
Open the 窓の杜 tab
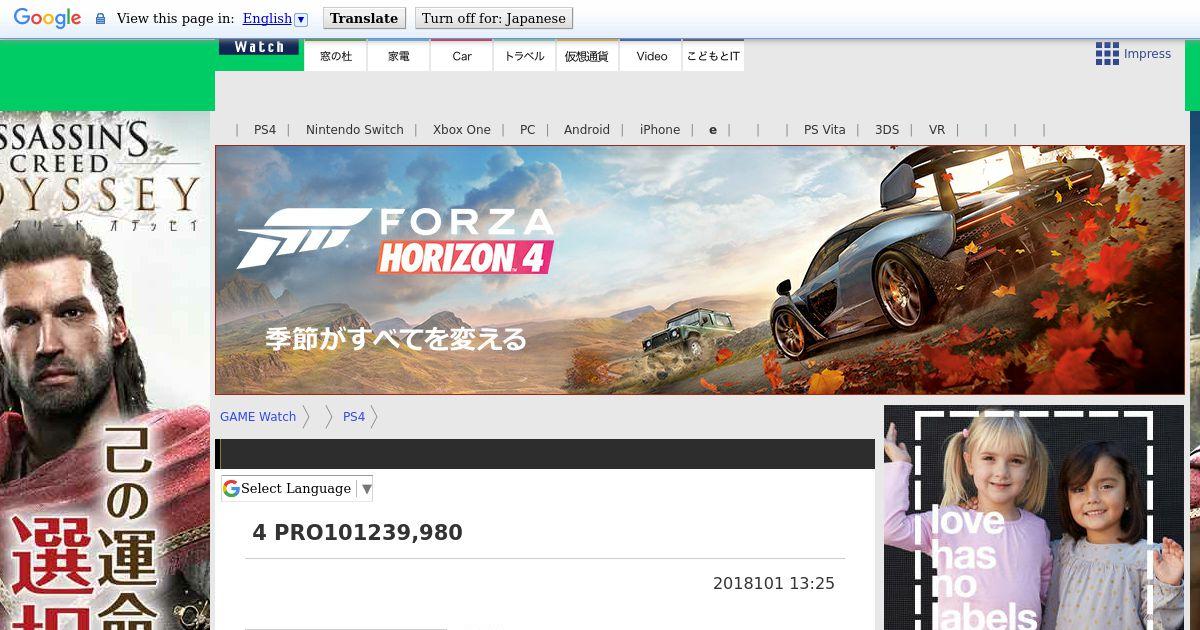pyautogui.click(x=336, y=56)
